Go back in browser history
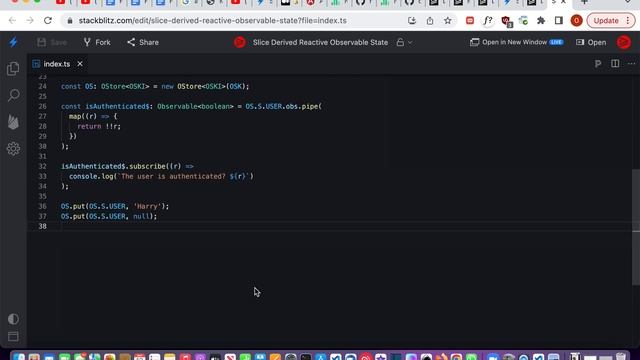The width and height of the screenshot is (640, 360). coord(12,20)
